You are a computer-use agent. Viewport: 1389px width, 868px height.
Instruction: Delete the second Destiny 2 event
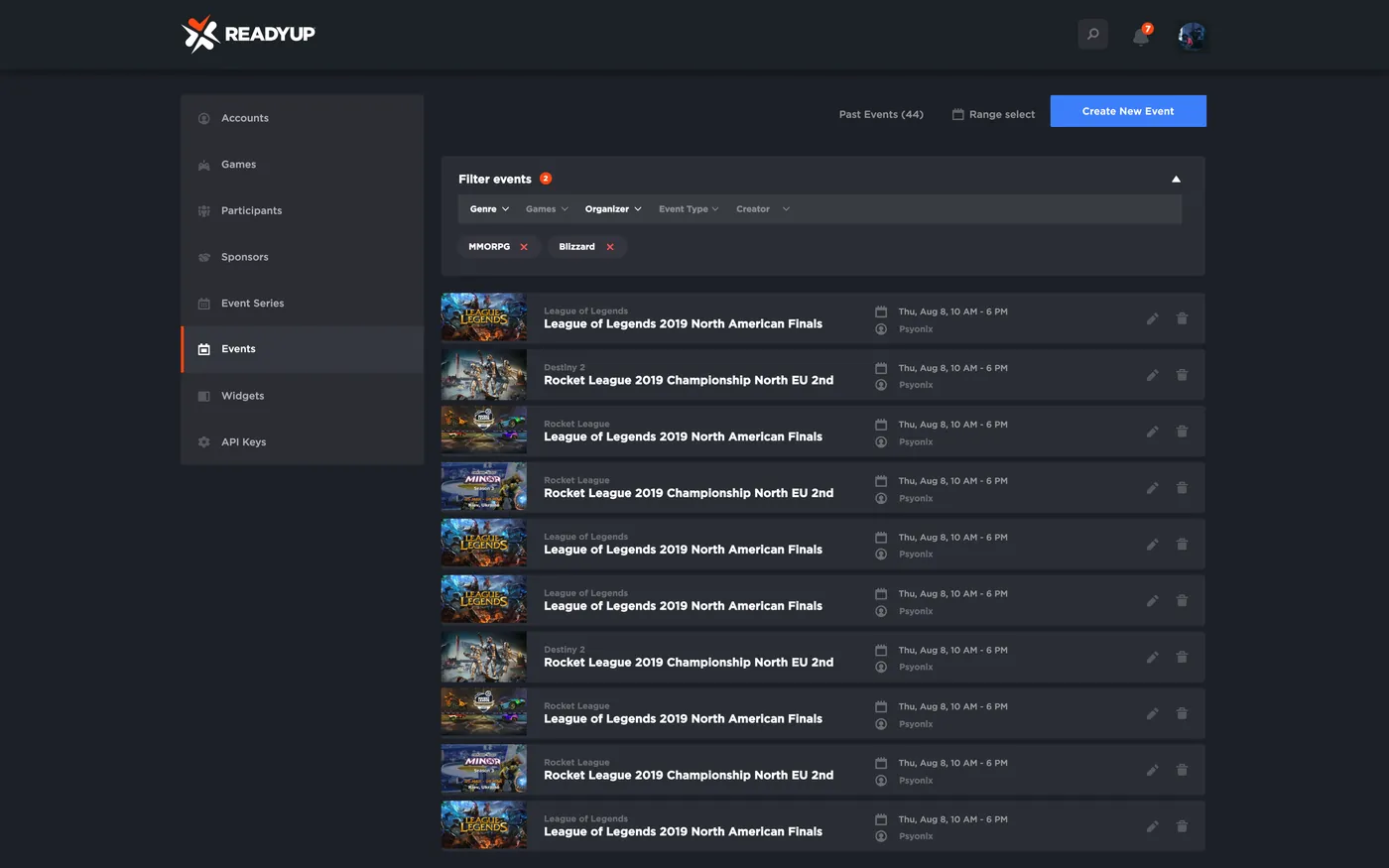pos(1182,658)
